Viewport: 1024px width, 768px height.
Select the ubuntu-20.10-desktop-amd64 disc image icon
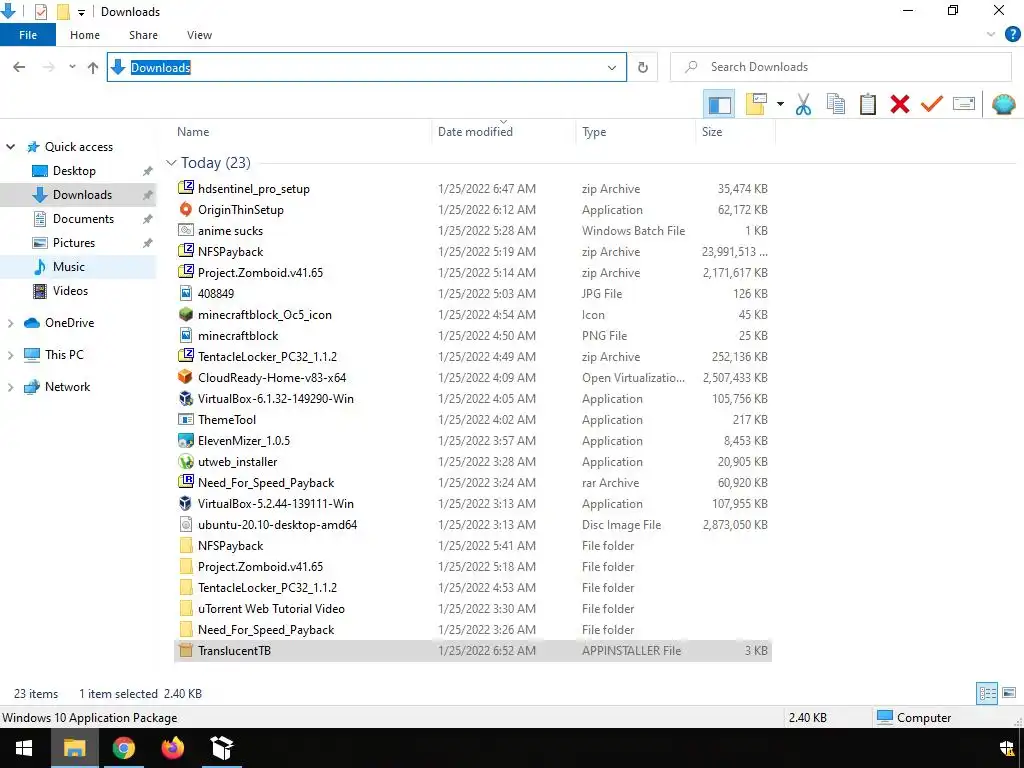point(186,524)
